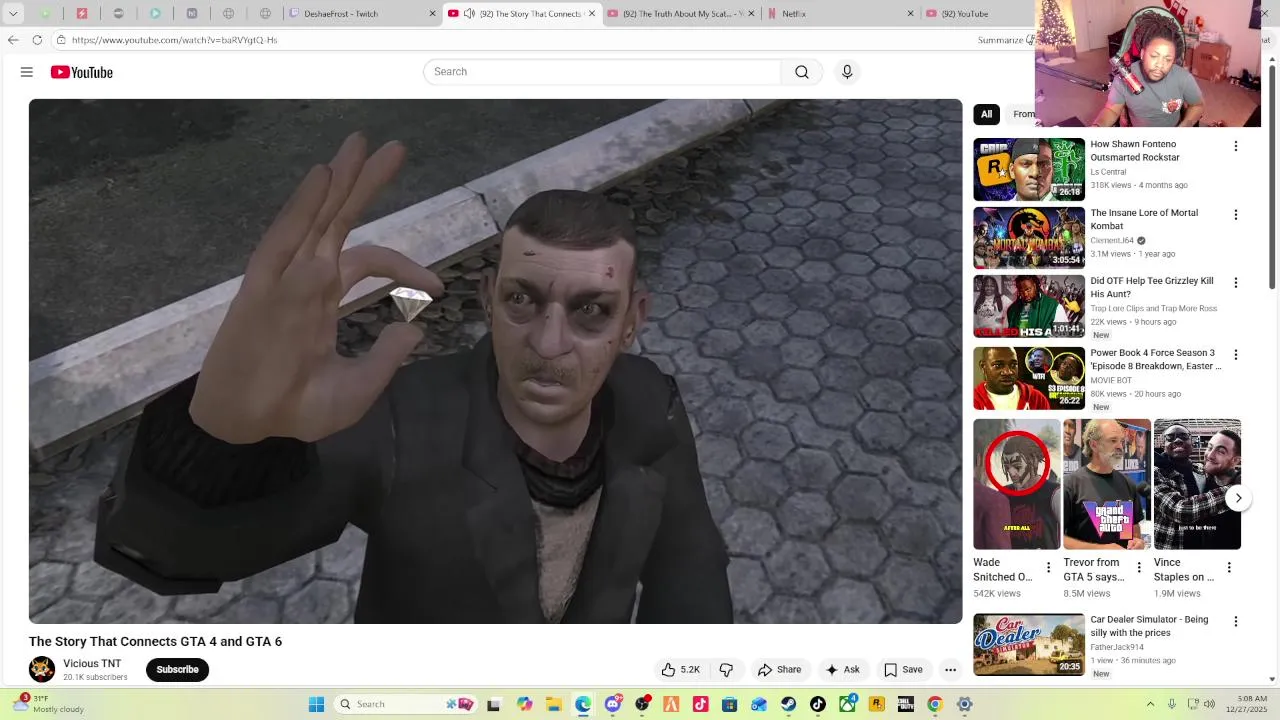The height and width of the screenshot is (720, 1280).
Task: Open Car Dealer Simulator video title
Action: (x=1149, y=626)
